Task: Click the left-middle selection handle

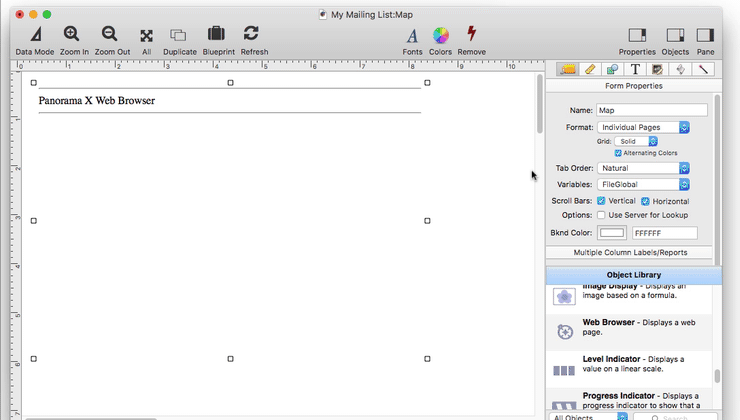Action: (x=34, y=220)
